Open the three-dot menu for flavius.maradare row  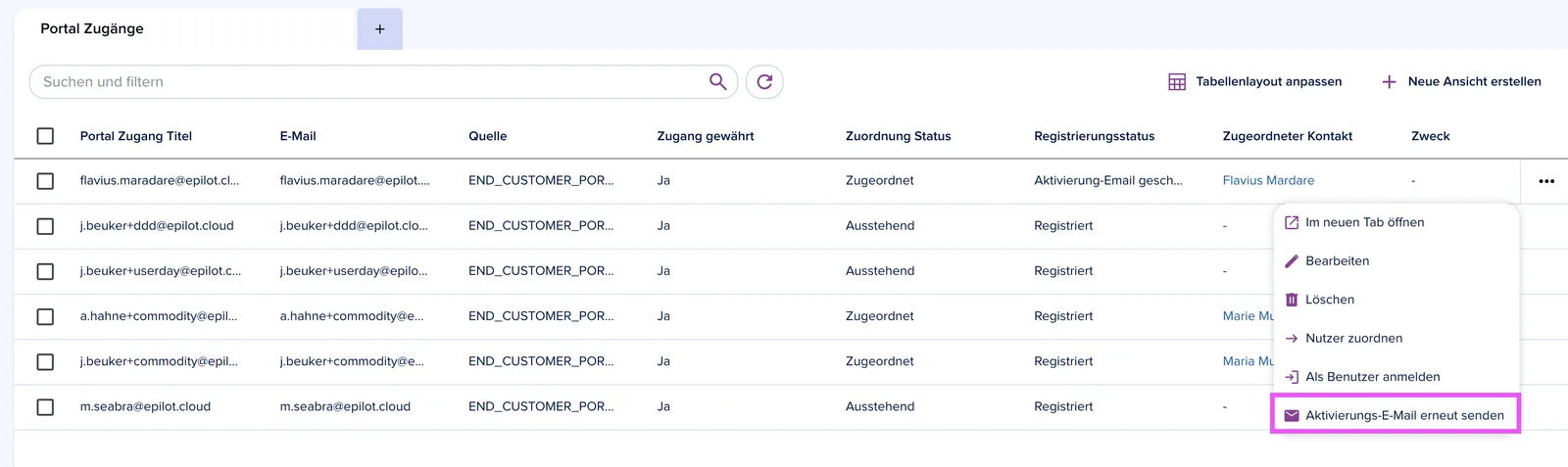point(1546,181)
